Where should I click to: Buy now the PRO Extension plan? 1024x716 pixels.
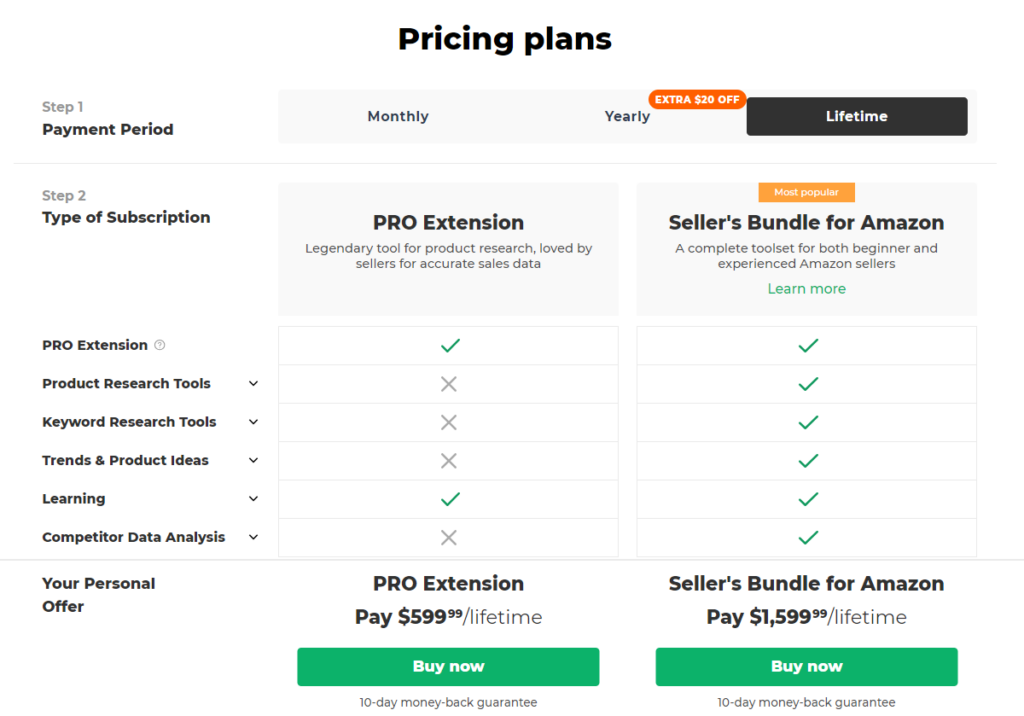pyautogui.click(x=448, y=666)
